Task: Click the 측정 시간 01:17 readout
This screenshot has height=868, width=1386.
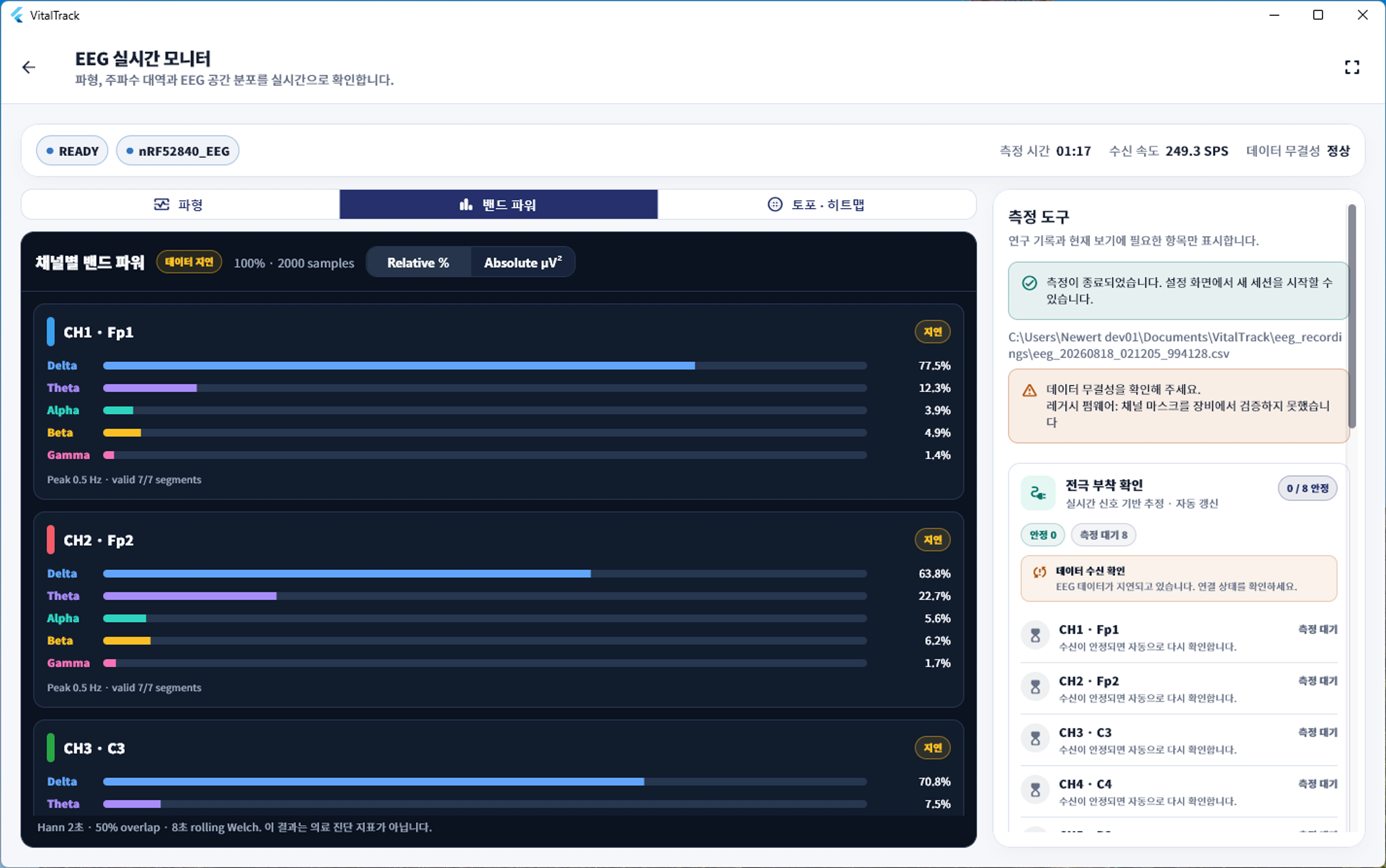Action: pos(1045,151)
